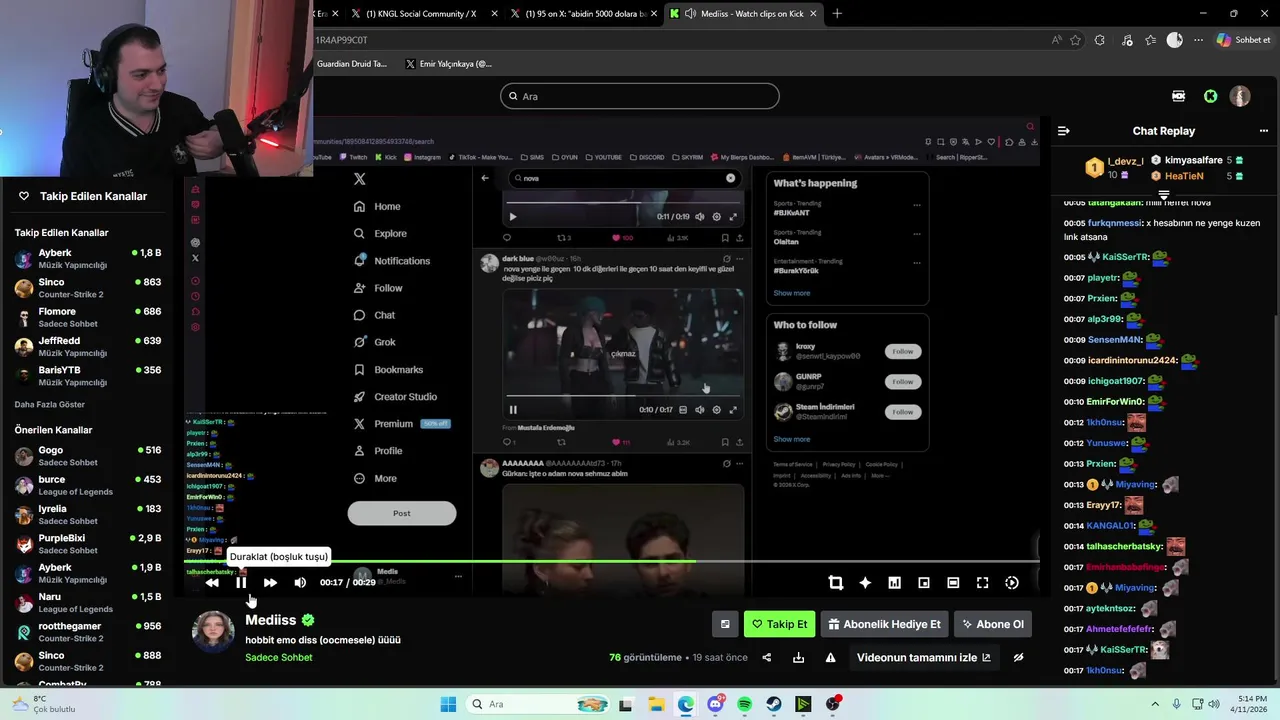Open Gogo recommended channel
The width and height of the screenshot is (1280, 720).
pyautogui.click(x=88, y=456)
